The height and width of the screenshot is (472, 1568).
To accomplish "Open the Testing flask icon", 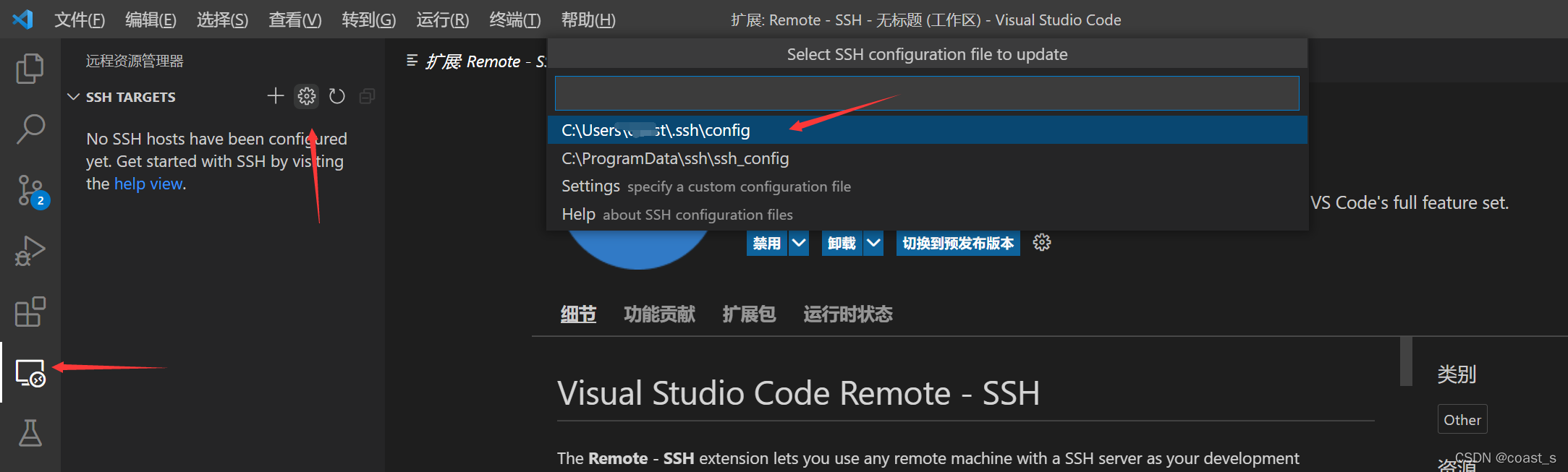I will point(30,433).
